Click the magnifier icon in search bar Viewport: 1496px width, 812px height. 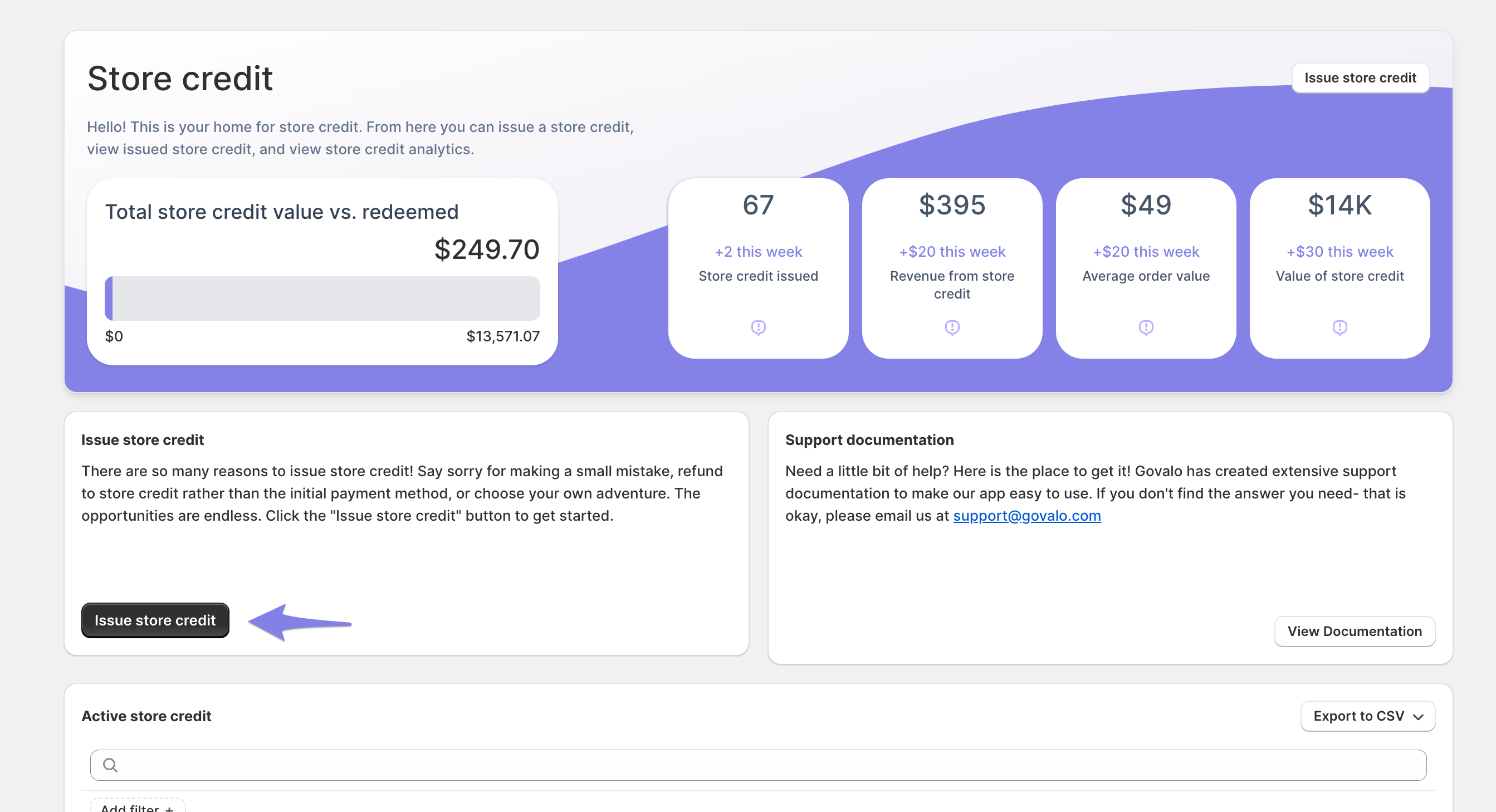pyautogui.click(x=110, y=765)
